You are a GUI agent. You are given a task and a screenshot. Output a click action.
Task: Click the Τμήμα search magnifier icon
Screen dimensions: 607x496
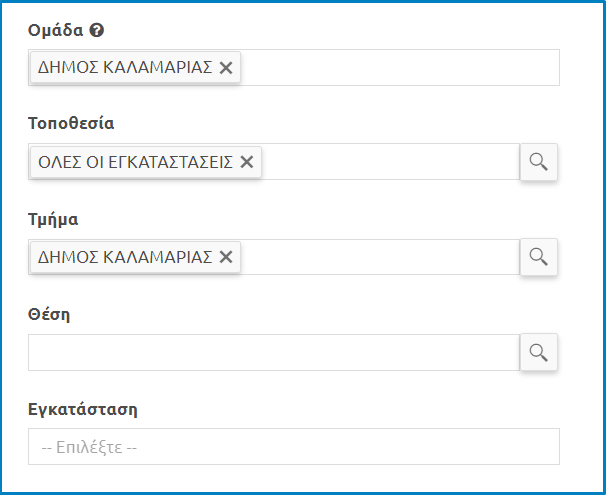pyautogui.click(x=538, y=257)
